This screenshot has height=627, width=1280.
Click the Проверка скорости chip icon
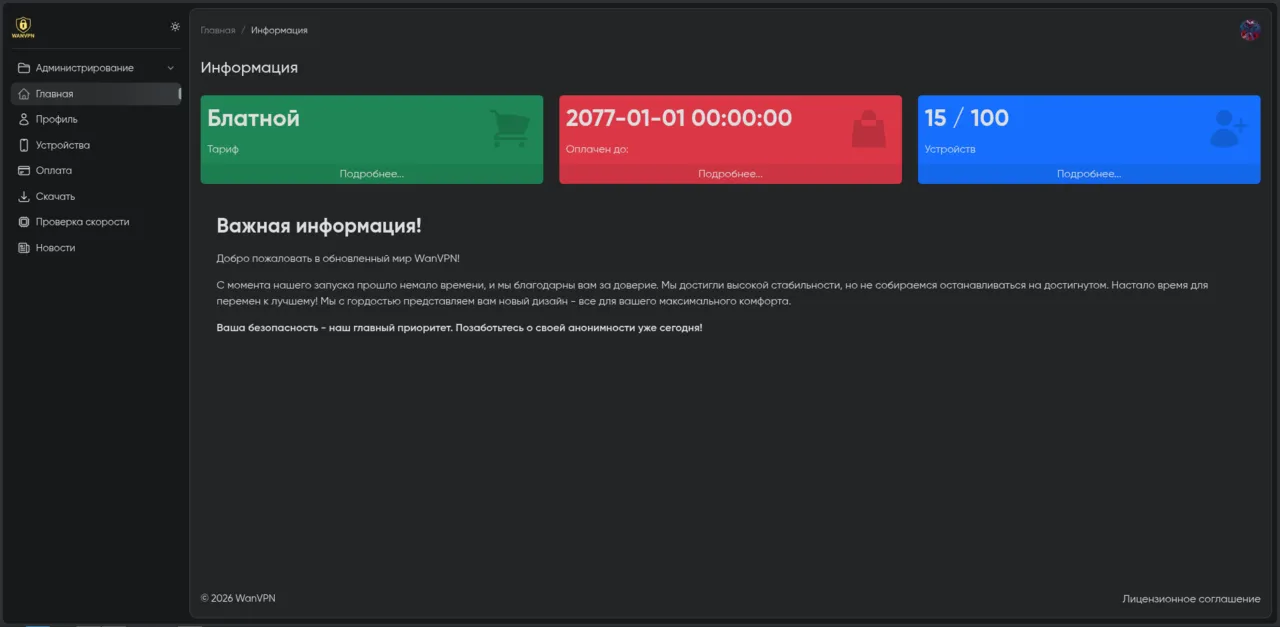tap(24, 222)
